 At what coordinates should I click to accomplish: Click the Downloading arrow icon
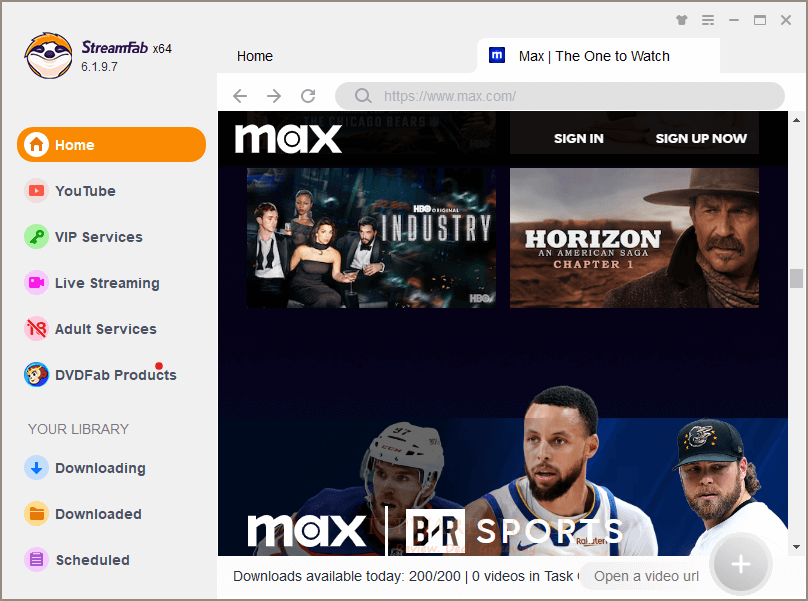(36, 468)
